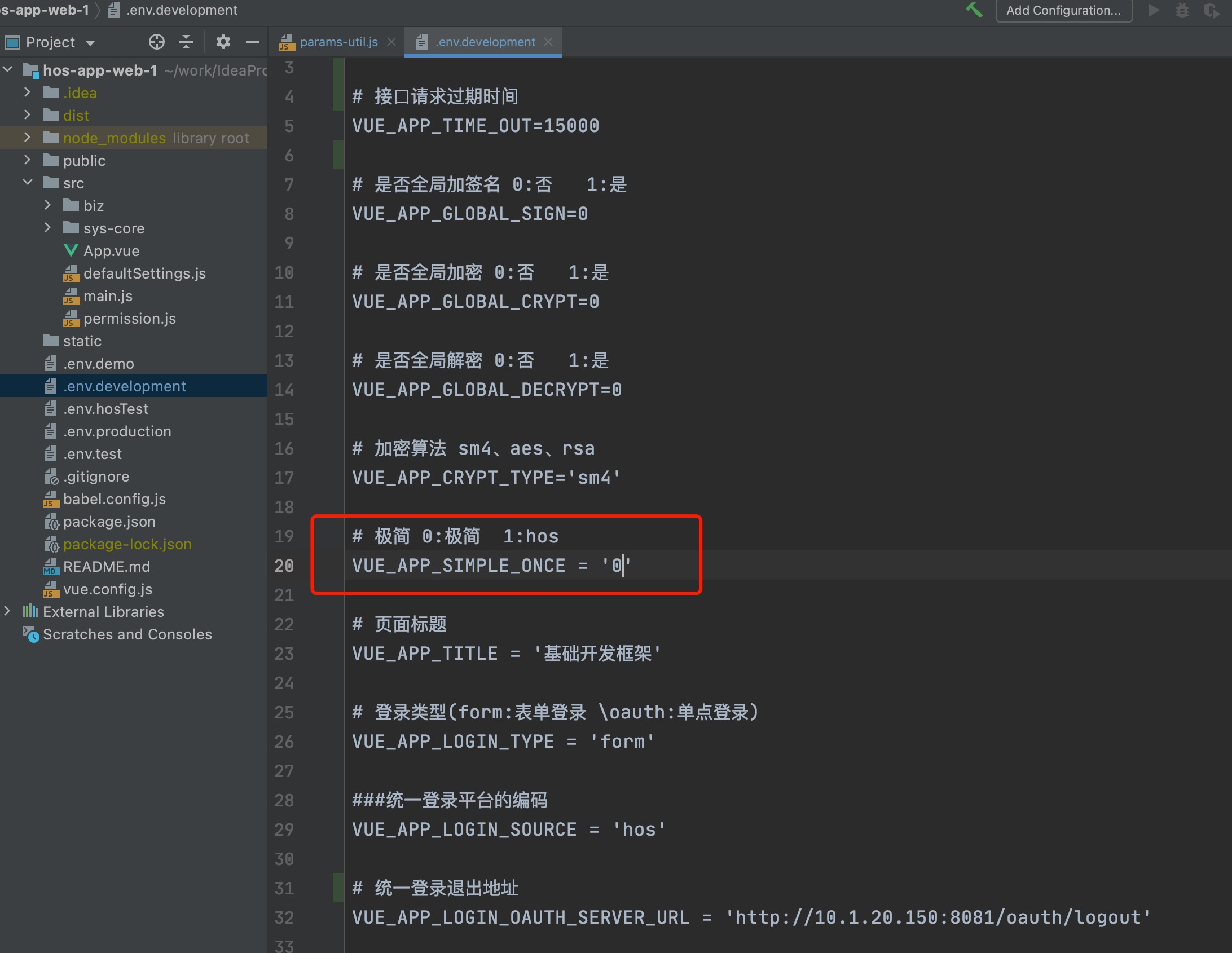Select package-lock.json in project tree
Screen dimensions: 1232x953
(x=127, y=544)
